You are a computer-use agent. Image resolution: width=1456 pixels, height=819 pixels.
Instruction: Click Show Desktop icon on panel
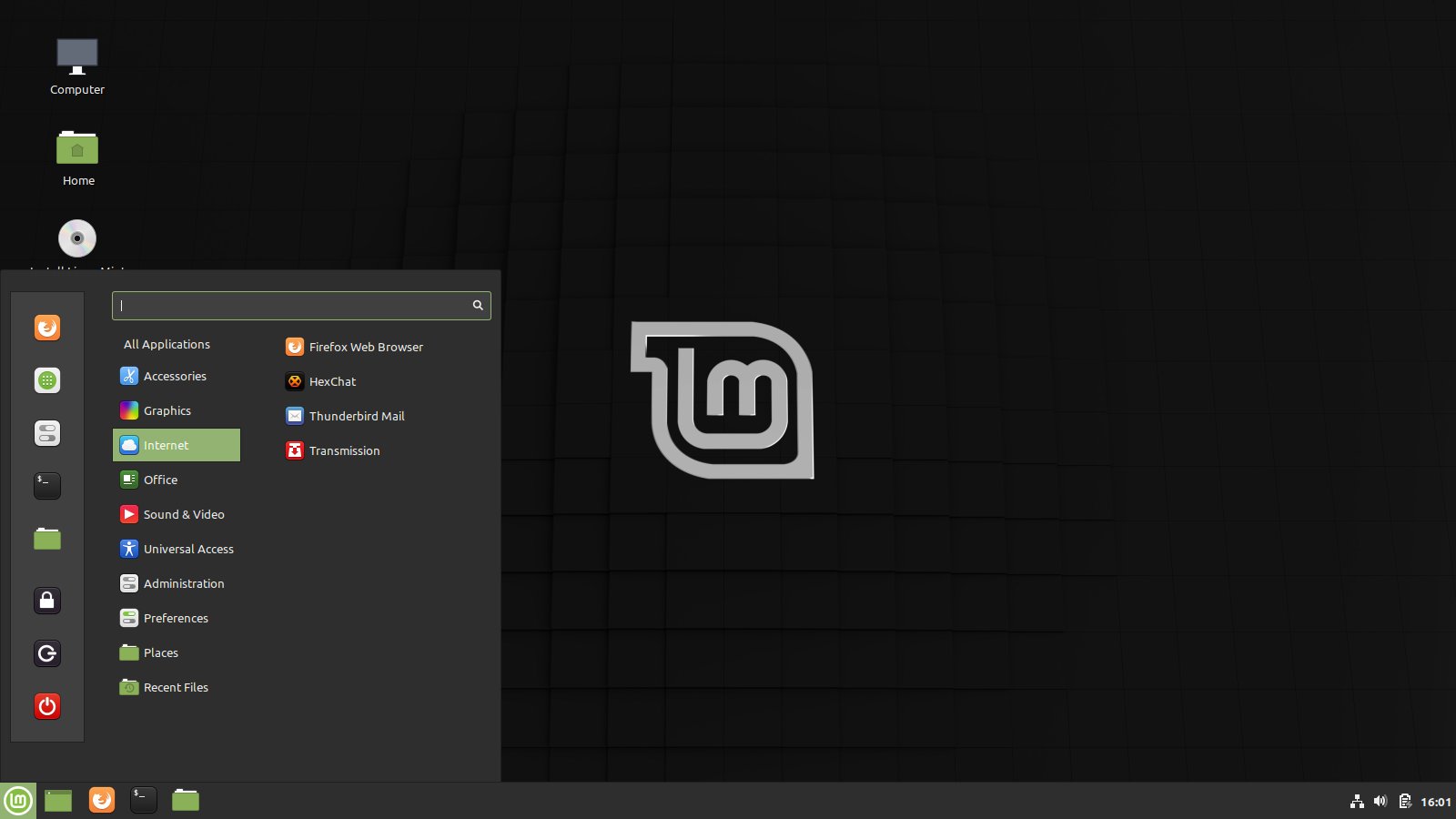tap(58, 801)
